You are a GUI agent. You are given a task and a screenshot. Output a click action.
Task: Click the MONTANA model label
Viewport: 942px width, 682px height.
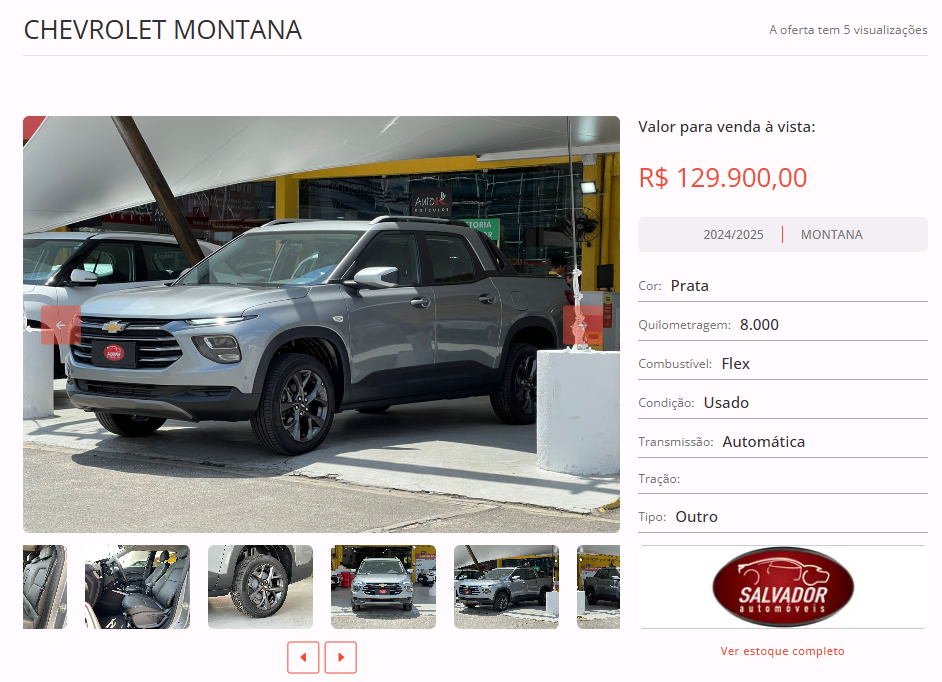(x=831, y=235)
